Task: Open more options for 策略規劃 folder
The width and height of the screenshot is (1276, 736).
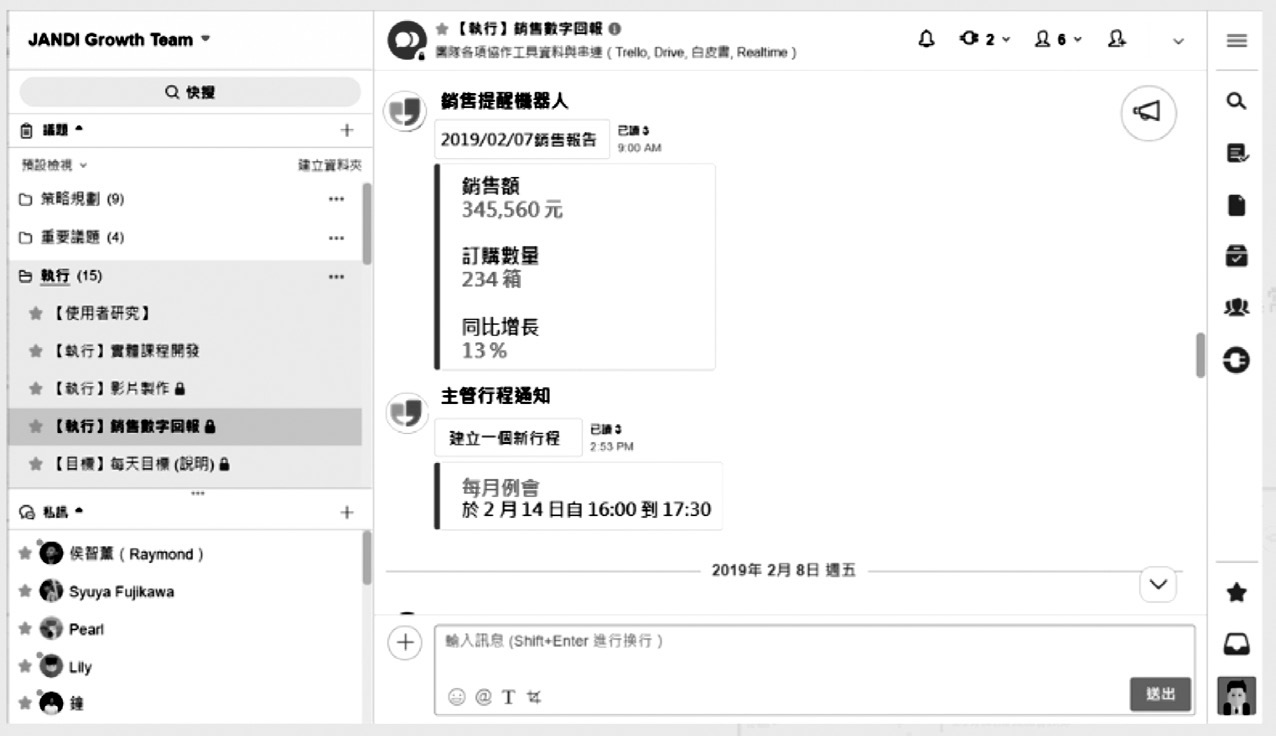Action: [336, 199]
